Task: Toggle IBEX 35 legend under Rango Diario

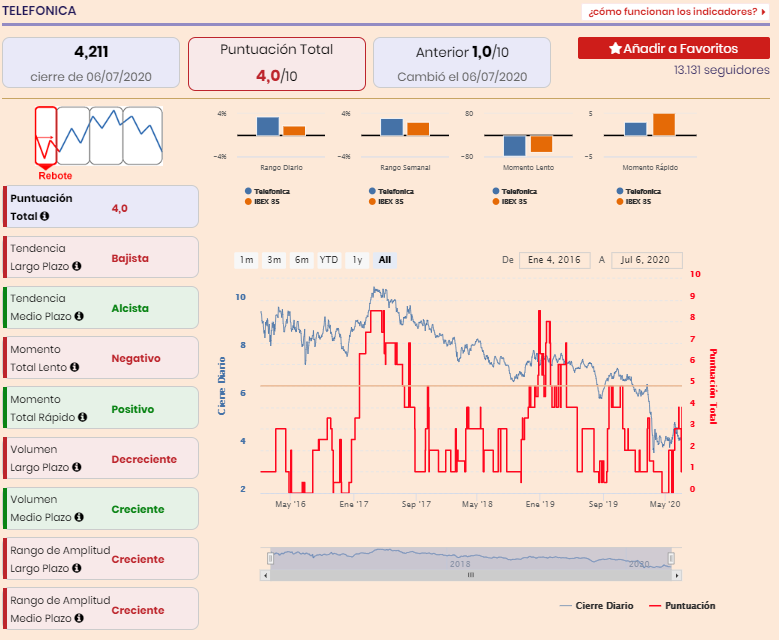Action: point(262,202)
